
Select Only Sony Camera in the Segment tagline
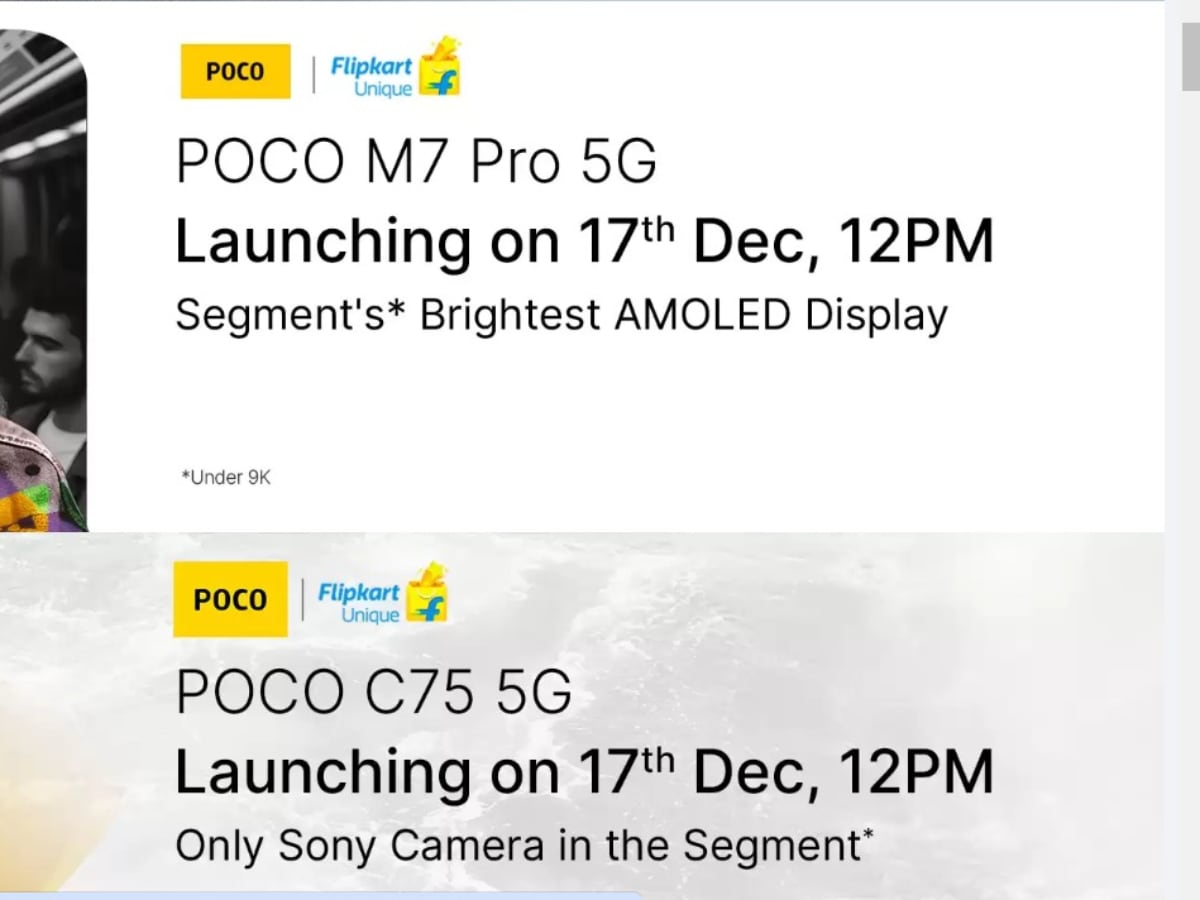click(524, 846)
